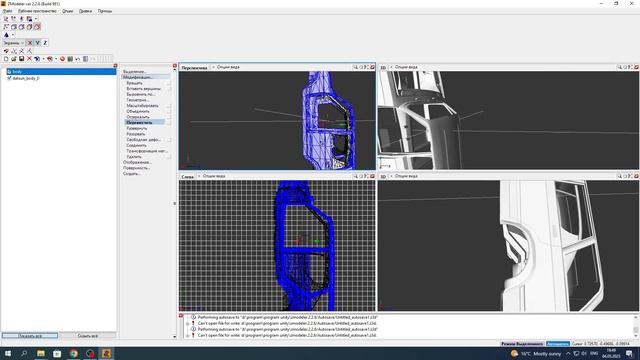Screen dimensions: 640x360
Task: Select the Вращать command
Action: point(134,83)
